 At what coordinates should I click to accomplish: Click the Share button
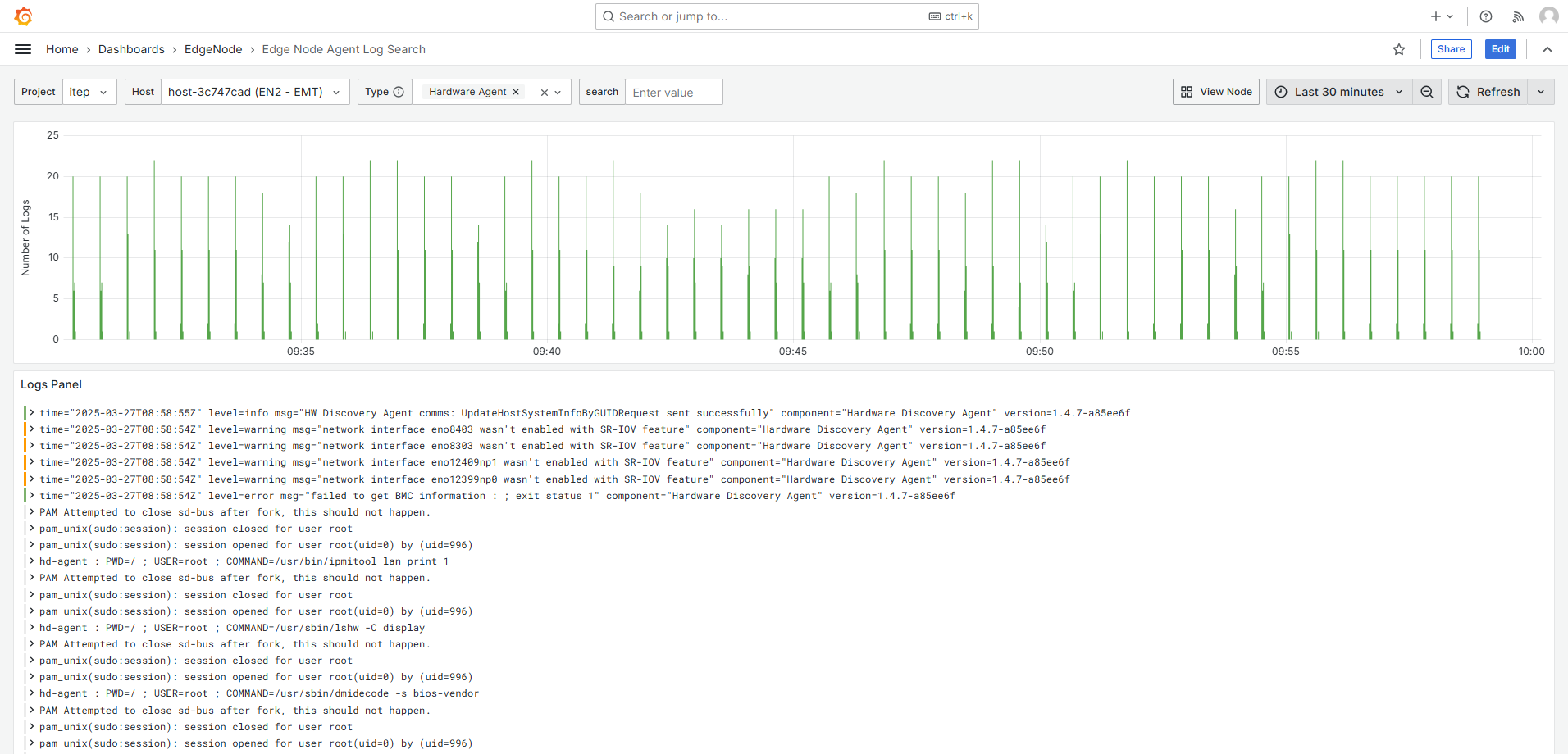click(x=1451, y=49)
